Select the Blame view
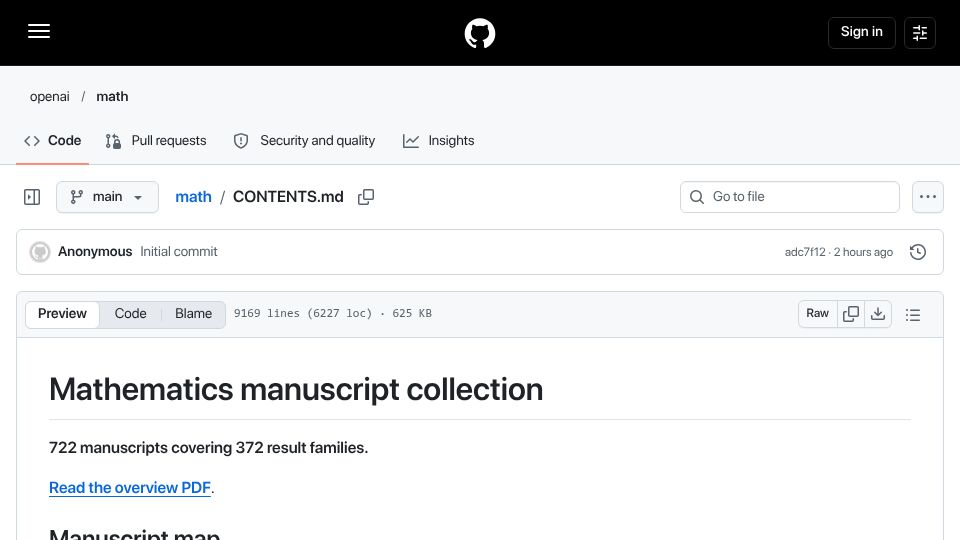 point(193,314)
